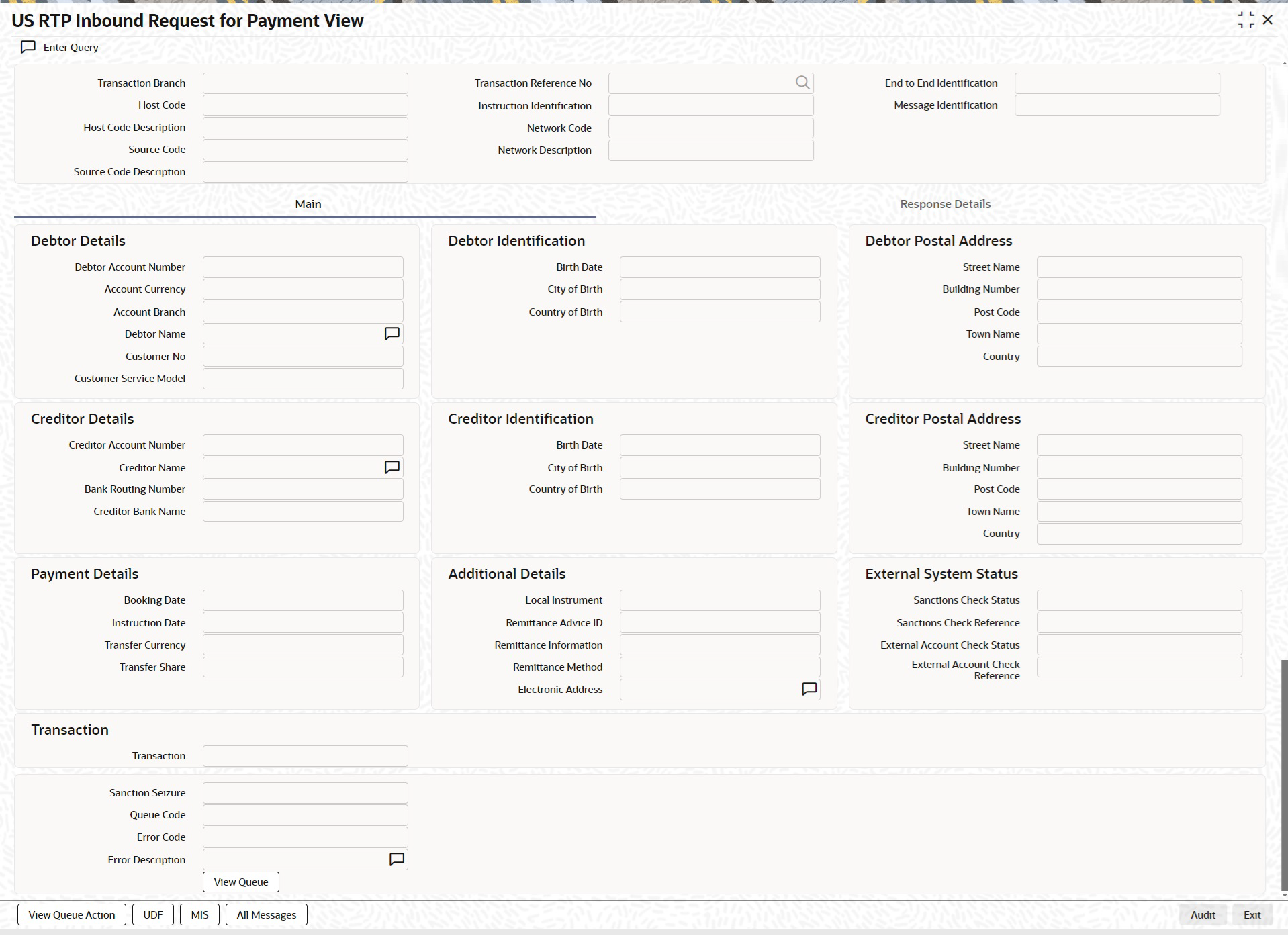Viewport: 1288px width, 938px height.
Task: Click the Enter Query icon
Action: point(28,47)
